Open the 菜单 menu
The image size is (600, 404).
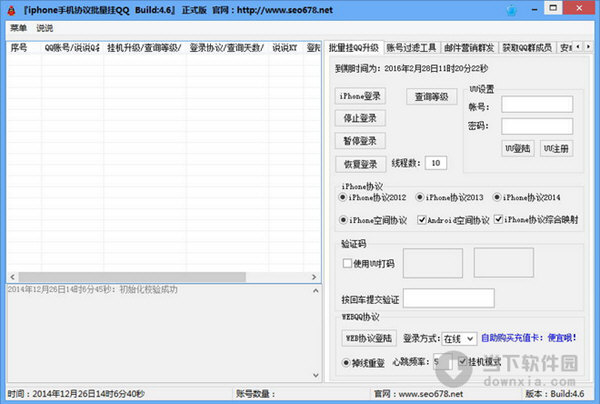(18, 28)
